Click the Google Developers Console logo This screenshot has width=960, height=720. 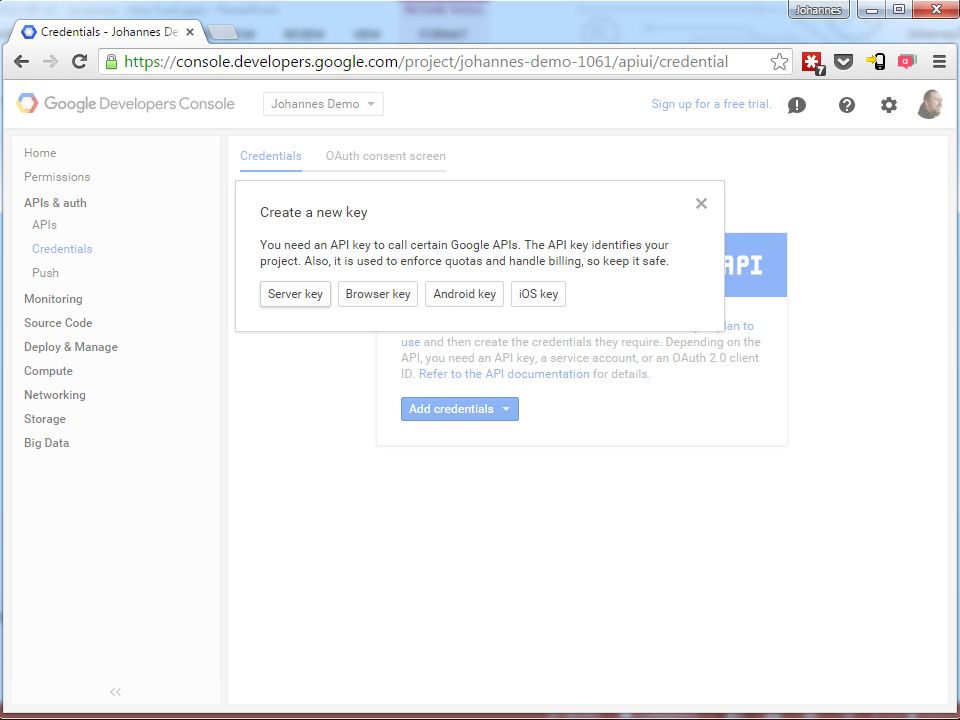(x=126, y=103)
